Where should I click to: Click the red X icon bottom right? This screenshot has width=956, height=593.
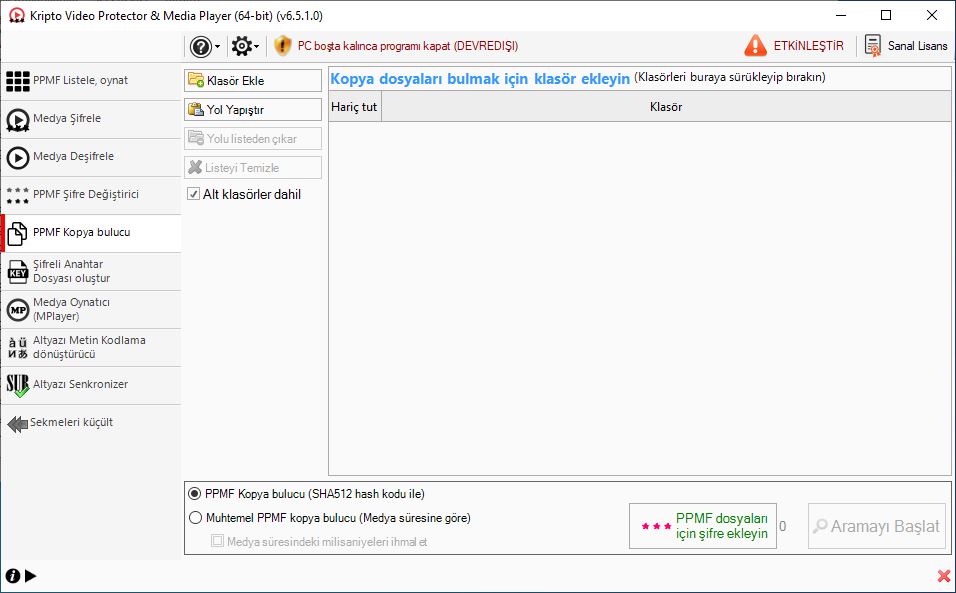pos(943,576)
